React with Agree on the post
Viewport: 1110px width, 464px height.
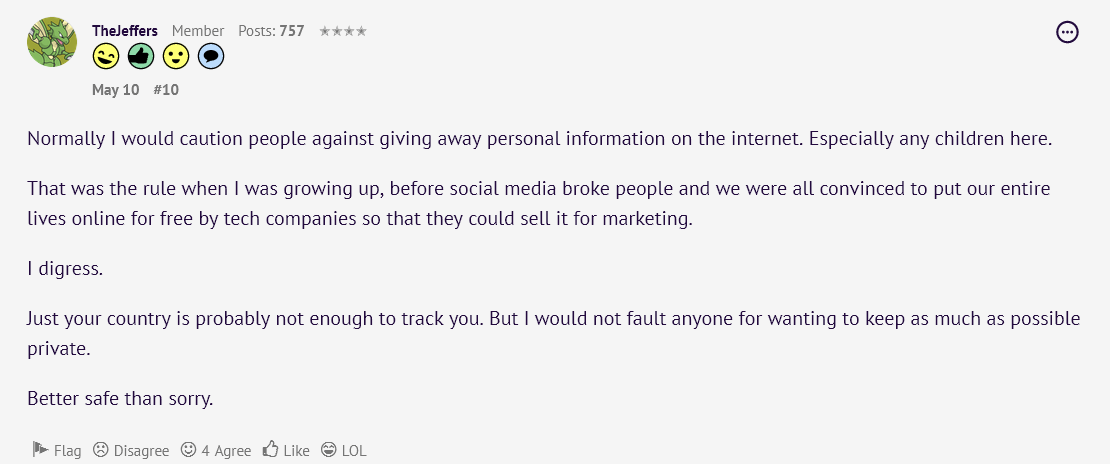click(x=216, y=450)
